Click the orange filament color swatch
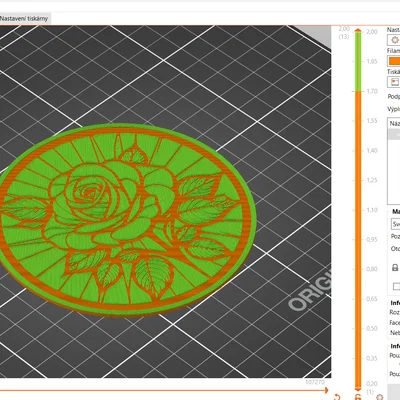Image resolution: width=400 pixels, height=400 pixels. point(394,61)
